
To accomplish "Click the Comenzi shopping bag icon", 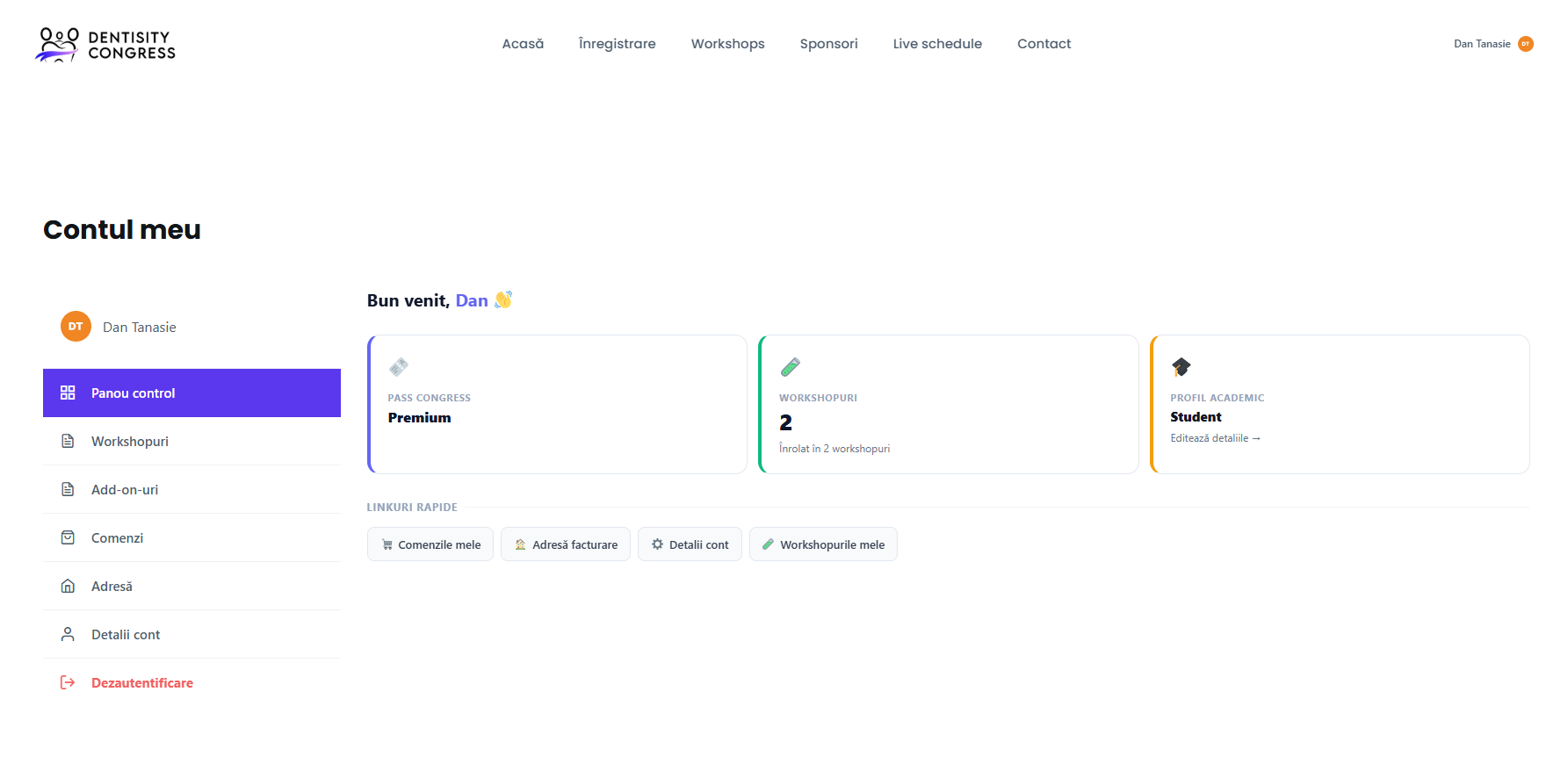I will click(68, 537).
